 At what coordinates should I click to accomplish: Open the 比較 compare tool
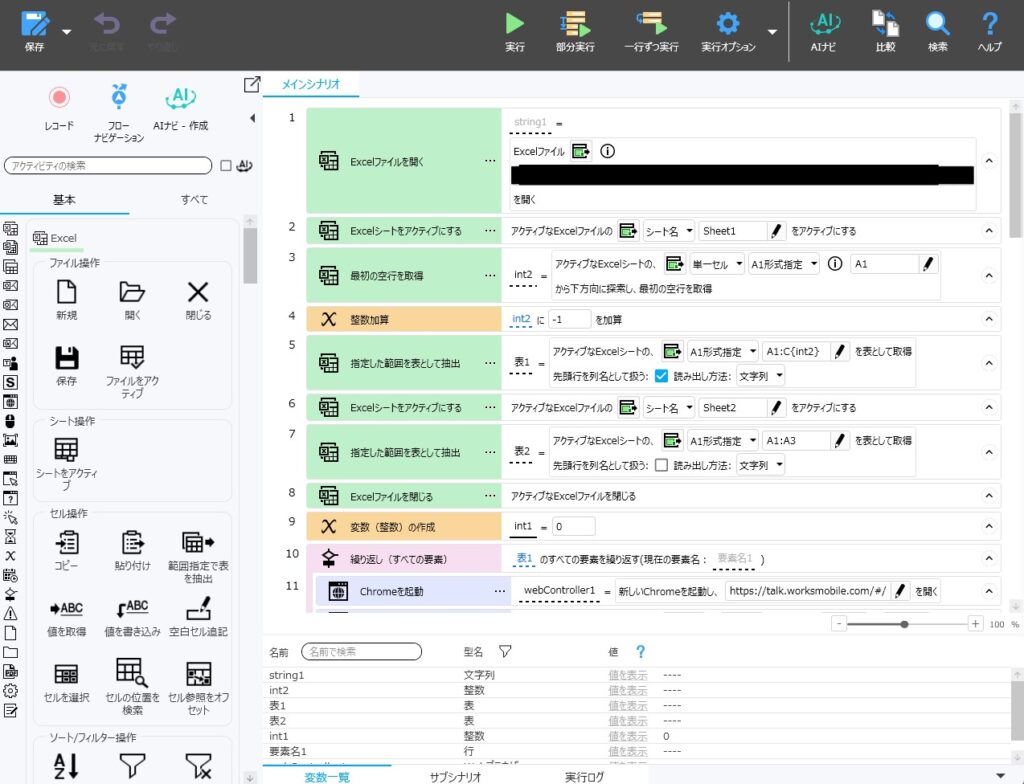tap(886, 31)
